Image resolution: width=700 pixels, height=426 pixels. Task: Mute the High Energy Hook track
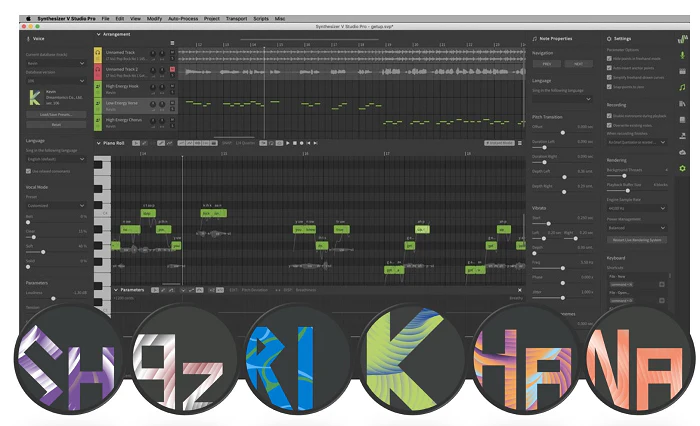click(x=172, y=86)
